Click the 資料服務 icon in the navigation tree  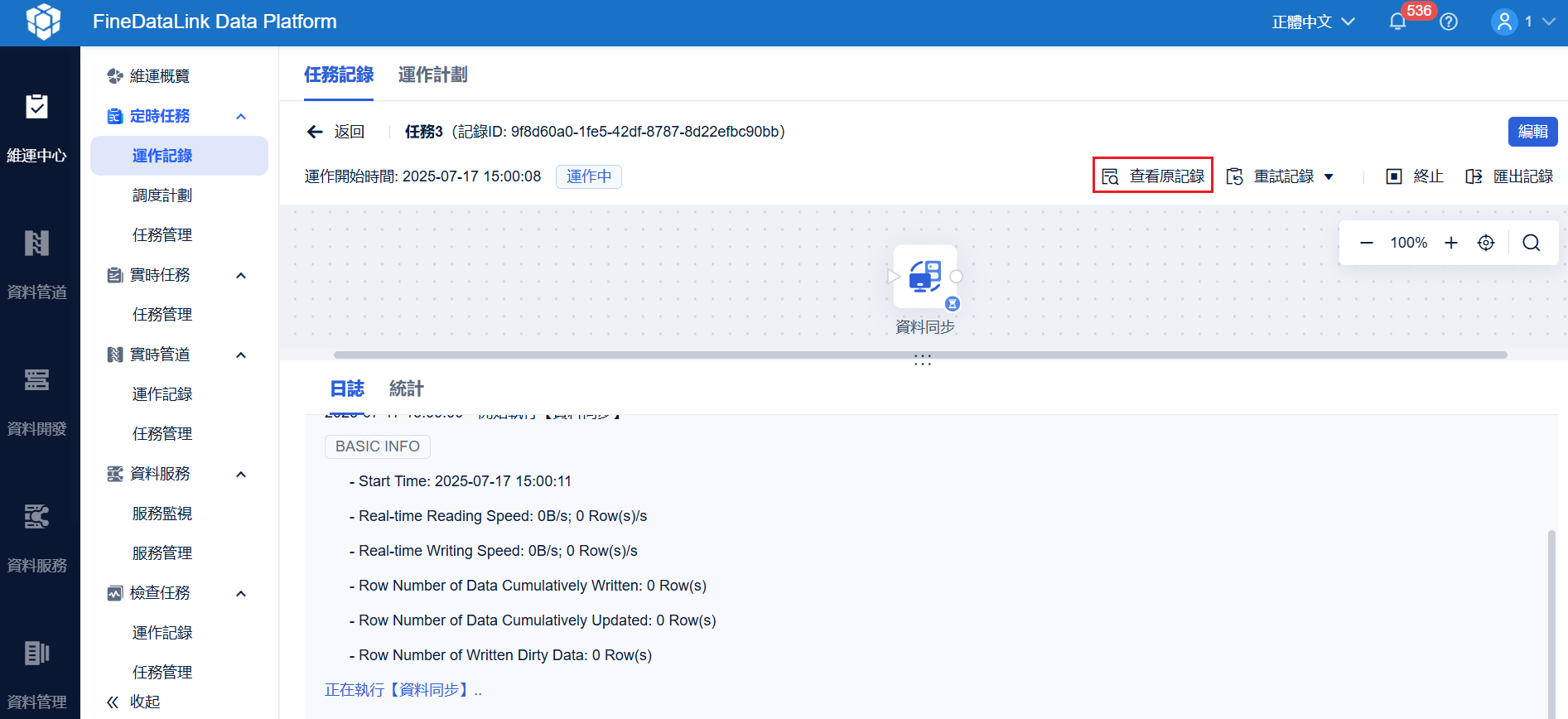(x=115, y=474)
